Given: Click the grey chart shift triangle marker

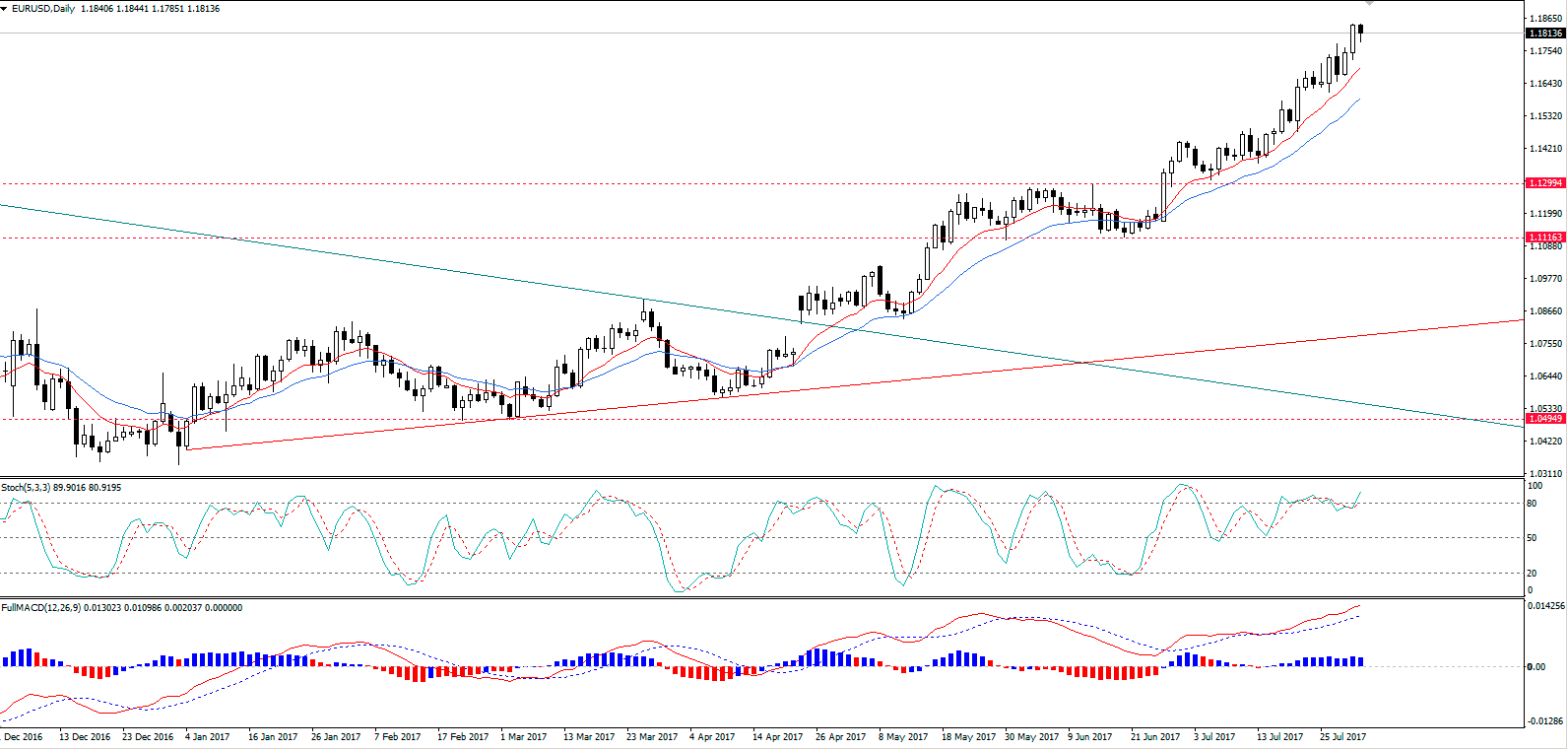Looking at the screenshot, I should tap(1368, 4).
